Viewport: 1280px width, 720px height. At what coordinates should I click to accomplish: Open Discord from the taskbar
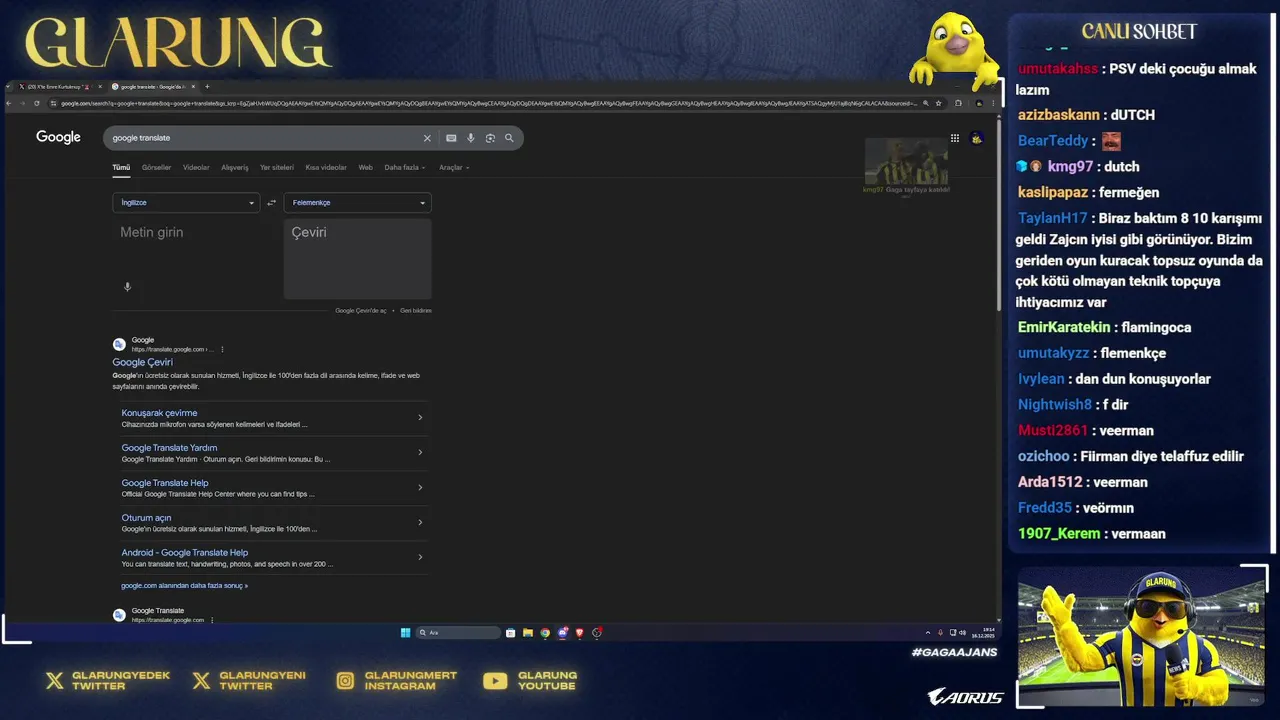pyautogui.click(x=563, y=632)
